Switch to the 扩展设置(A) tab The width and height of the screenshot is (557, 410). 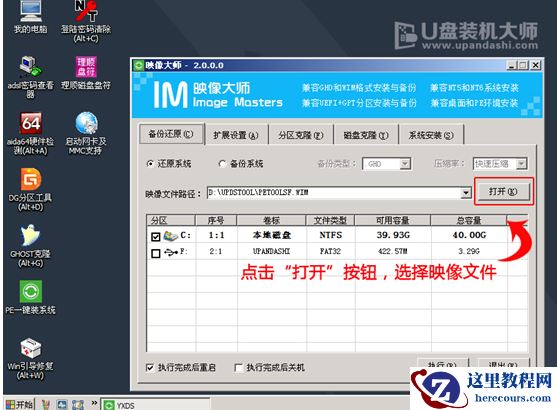click(x=236, y=135)
